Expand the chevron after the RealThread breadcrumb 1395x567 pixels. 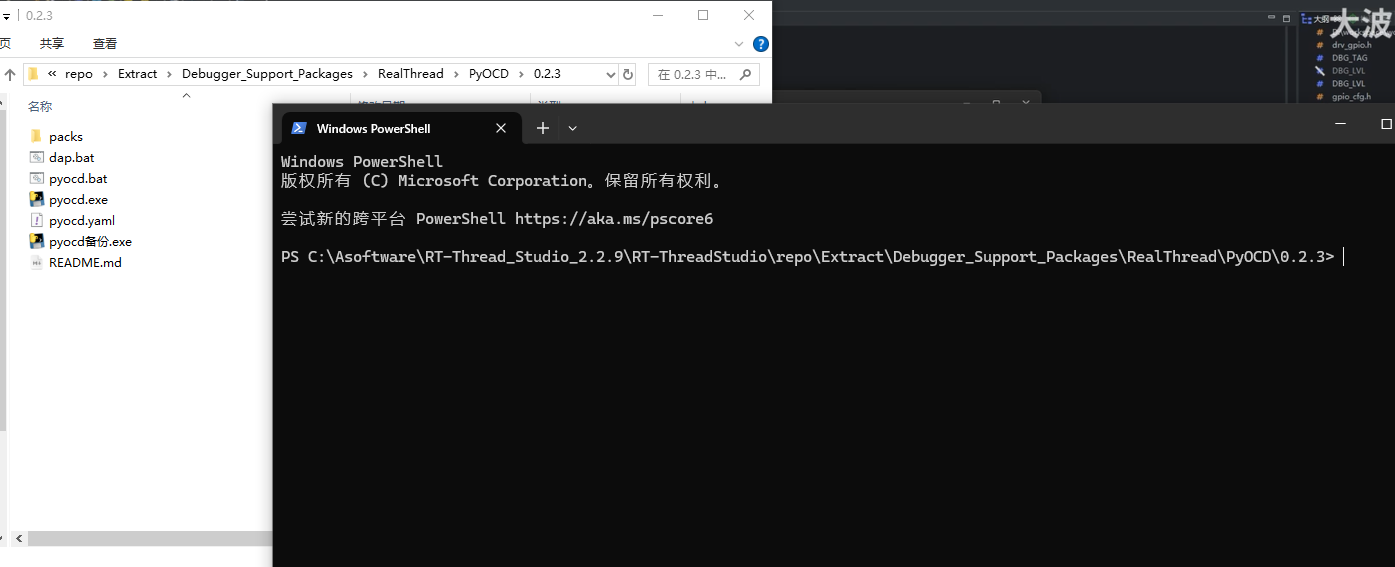(456, 74)
